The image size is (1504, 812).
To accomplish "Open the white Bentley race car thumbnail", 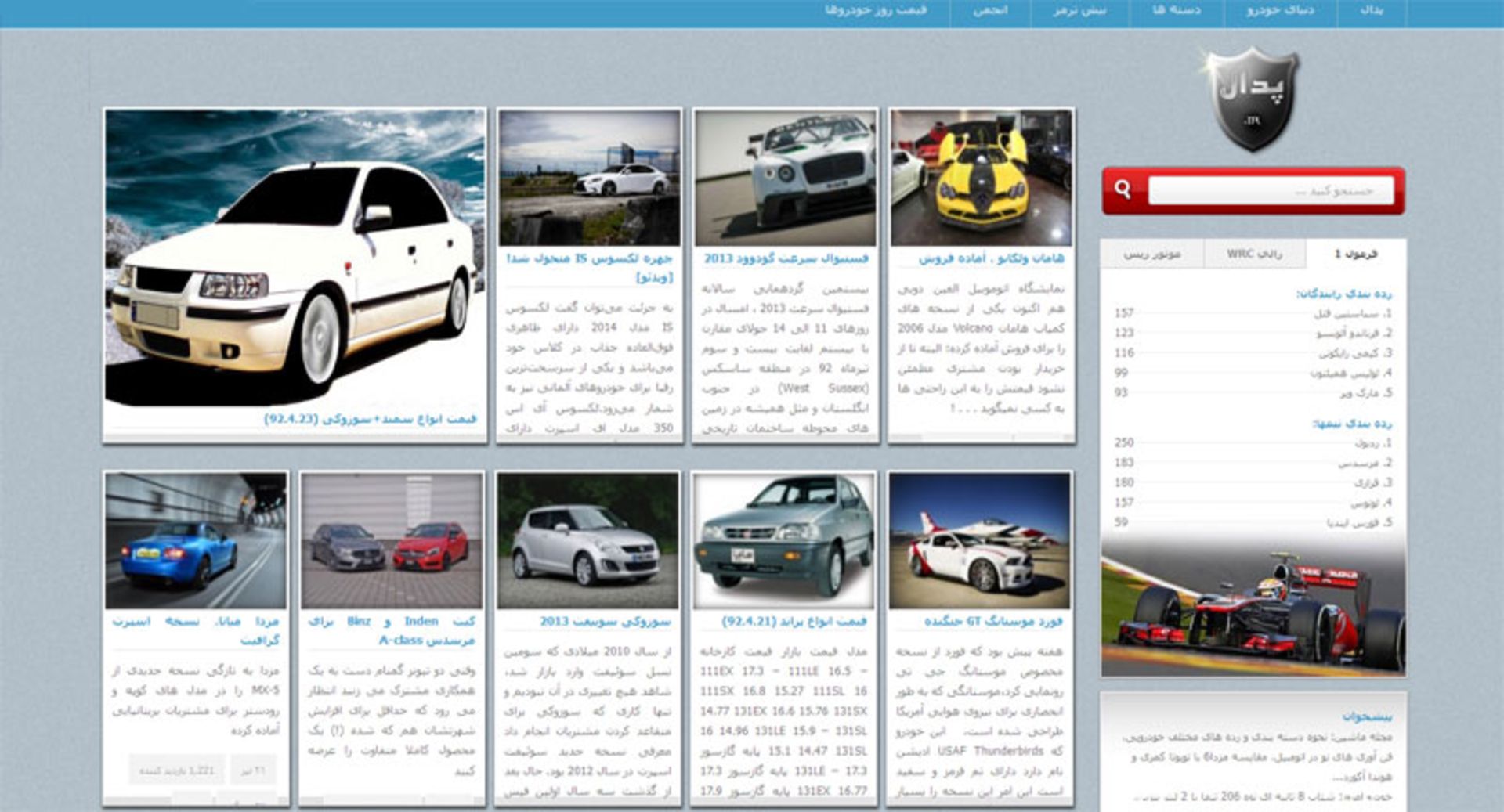I will (785, 178).
